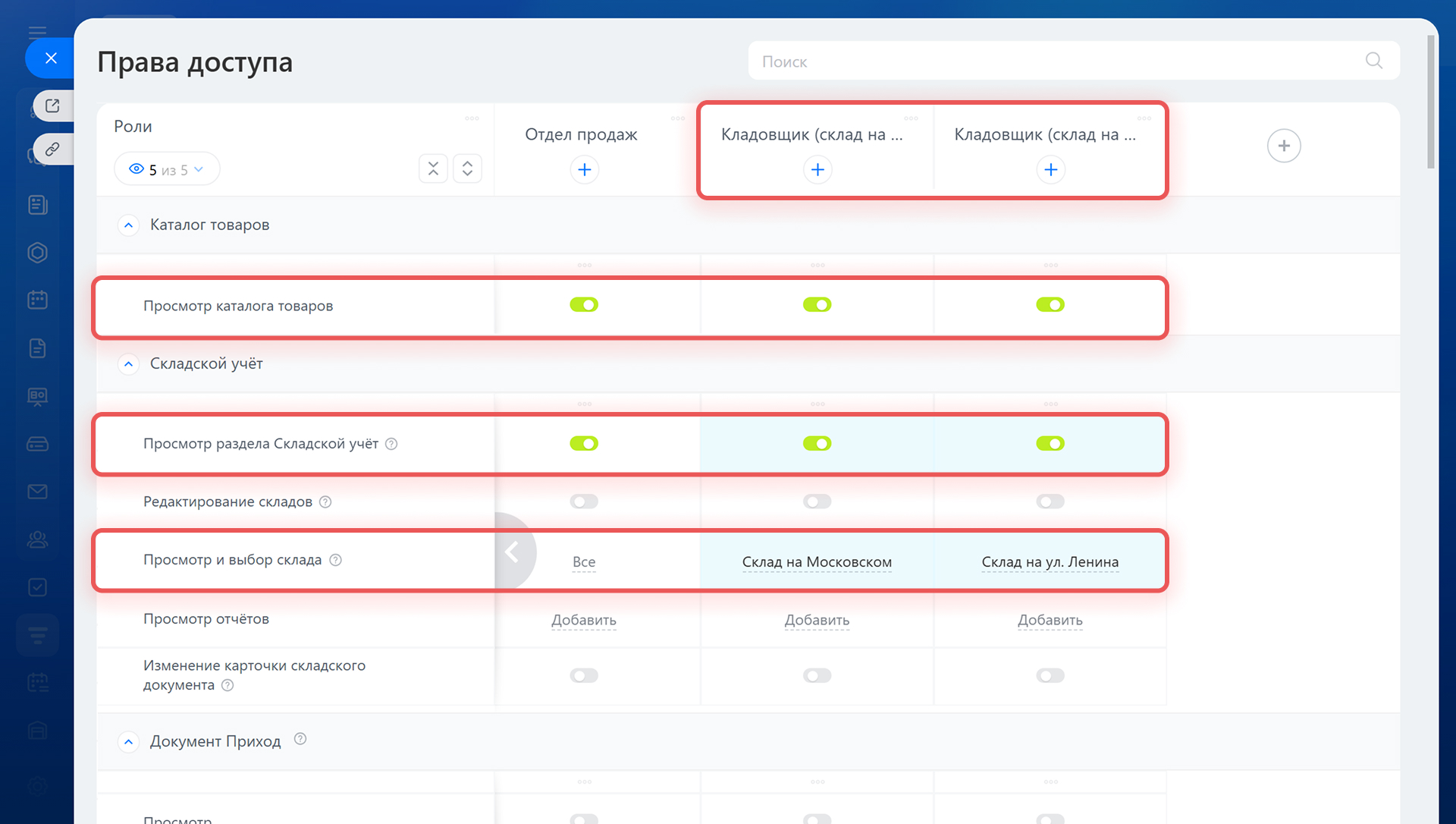Screen dimensions: 1456x824
Task: Open menu dots for Отдел продаж column
Action: 677,118
